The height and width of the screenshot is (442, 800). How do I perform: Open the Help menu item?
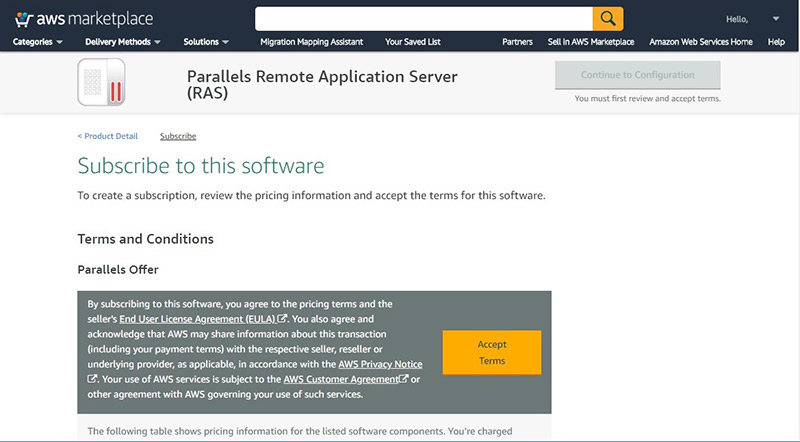[x=776, y=42]
